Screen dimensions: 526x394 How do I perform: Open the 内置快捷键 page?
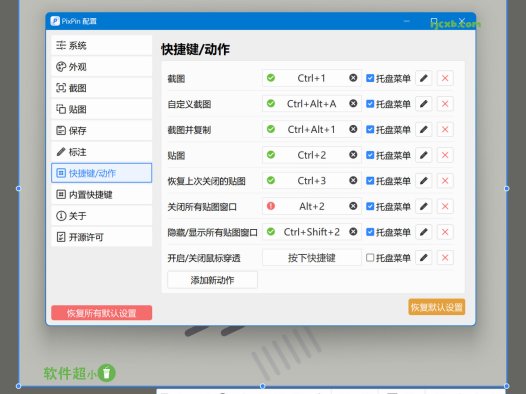[x=102, y=194]
